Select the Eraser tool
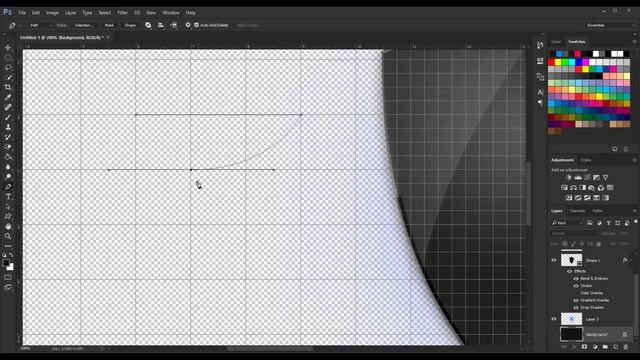The height and width of the screenshot is (360, 640). coord(8,147)
